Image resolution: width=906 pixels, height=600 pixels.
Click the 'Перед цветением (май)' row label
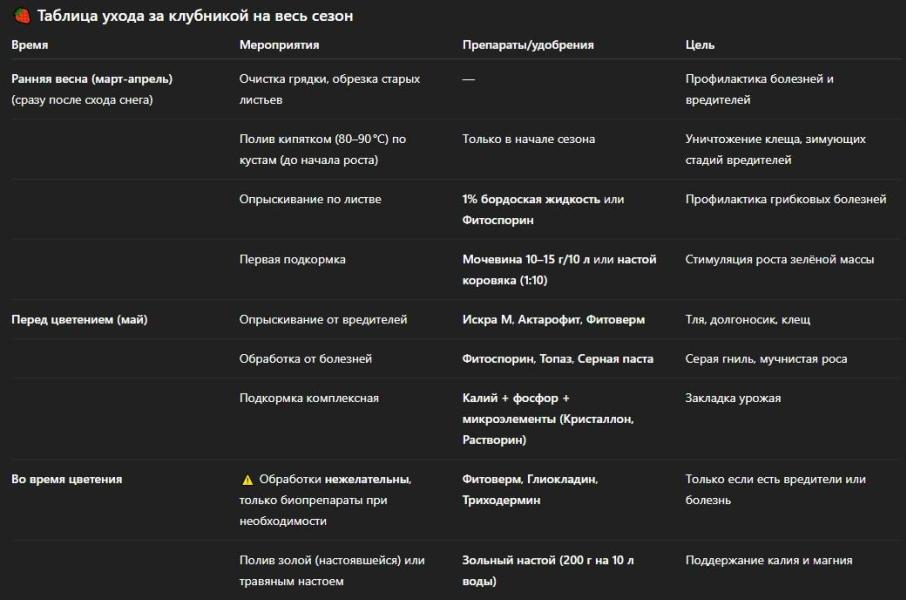[x=79, y=320]
